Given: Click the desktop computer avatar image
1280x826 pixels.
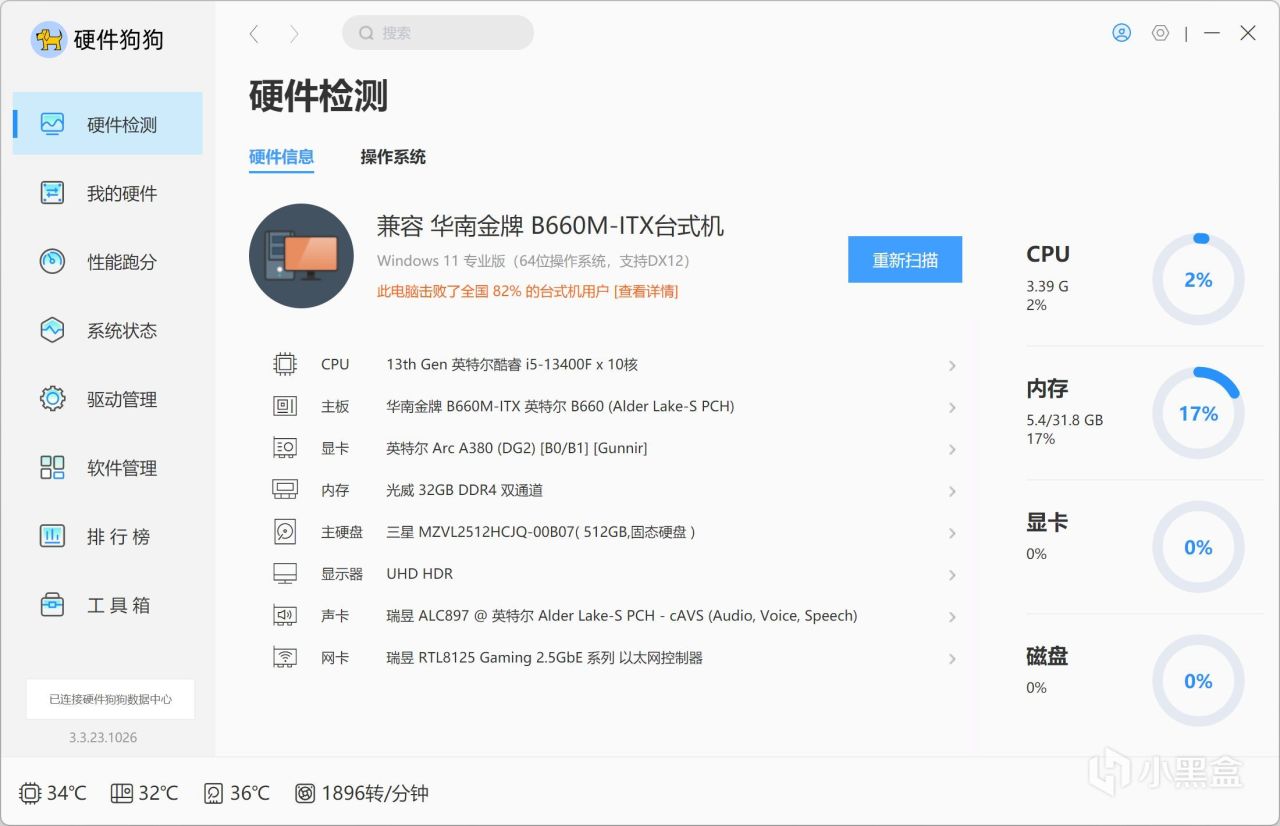Looking at the screenshot, I should [x=301, y=256].
